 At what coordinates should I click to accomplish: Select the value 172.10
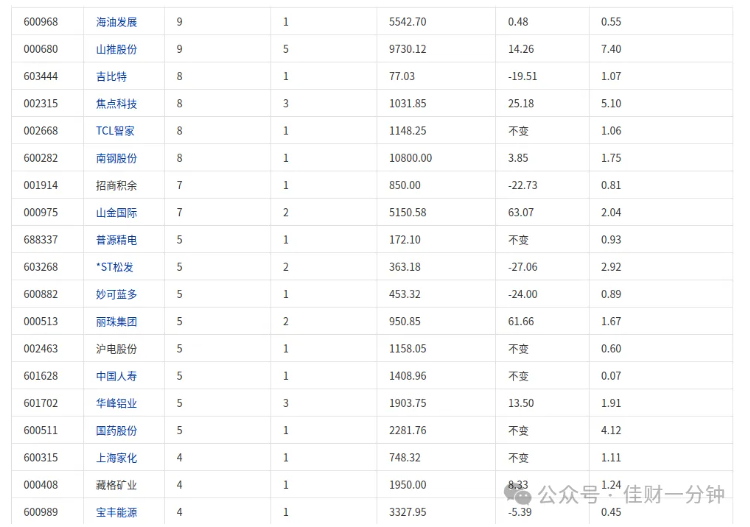405,240
